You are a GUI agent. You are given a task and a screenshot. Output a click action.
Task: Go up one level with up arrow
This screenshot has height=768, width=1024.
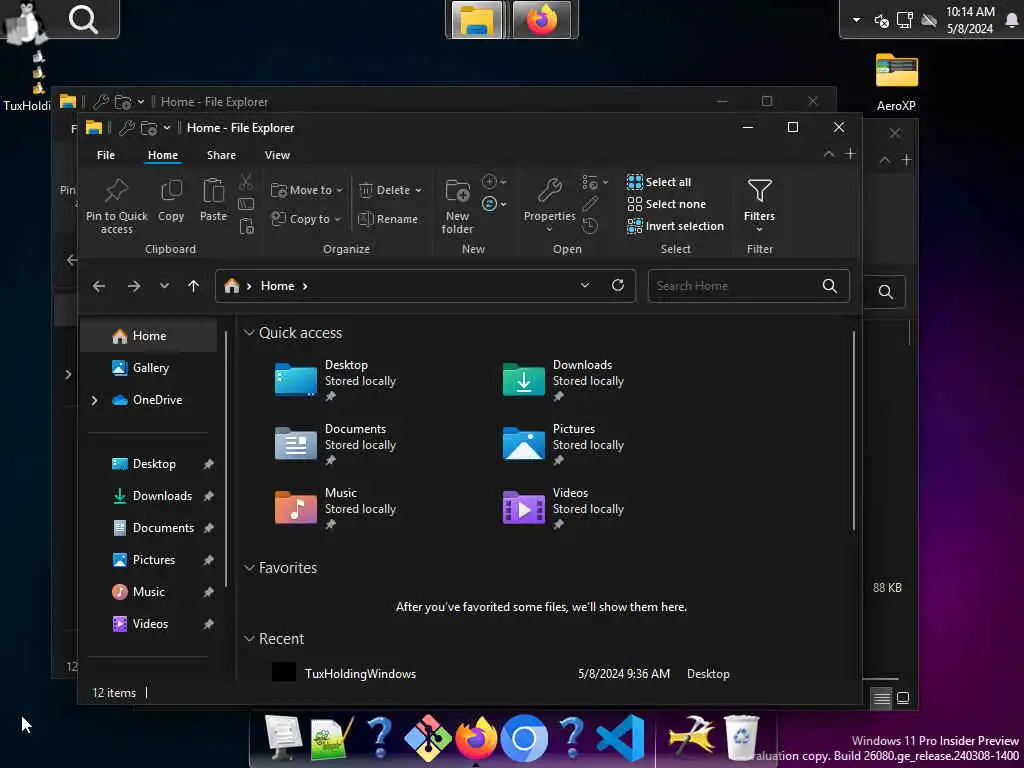click(193, 286)
